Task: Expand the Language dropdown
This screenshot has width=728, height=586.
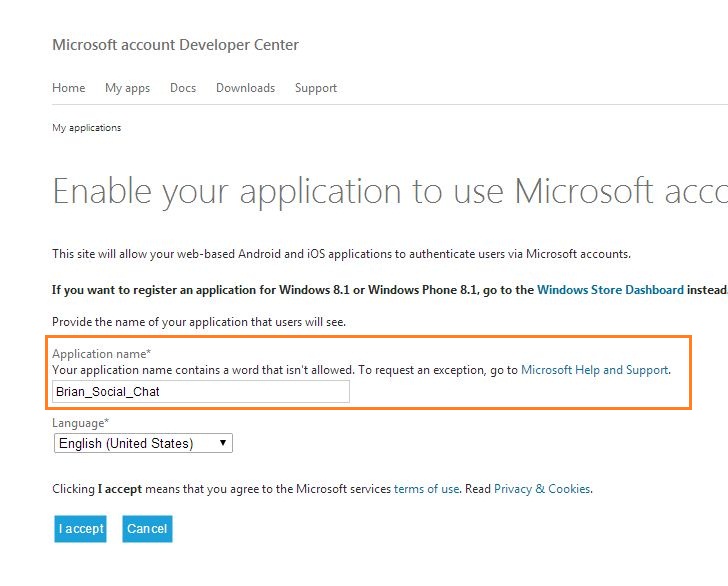Action: 143,443
